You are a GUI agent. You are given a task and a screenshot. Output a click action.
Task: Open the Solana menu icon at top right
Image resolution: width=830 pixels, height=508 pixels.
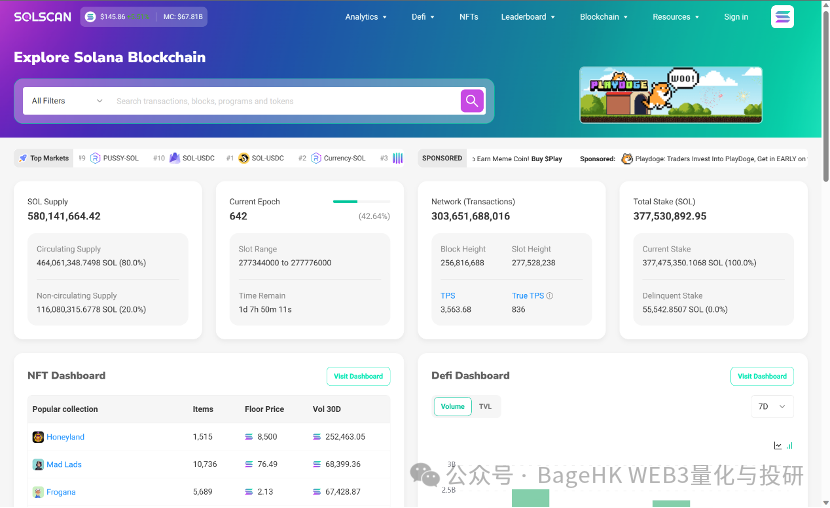point(782,17)
